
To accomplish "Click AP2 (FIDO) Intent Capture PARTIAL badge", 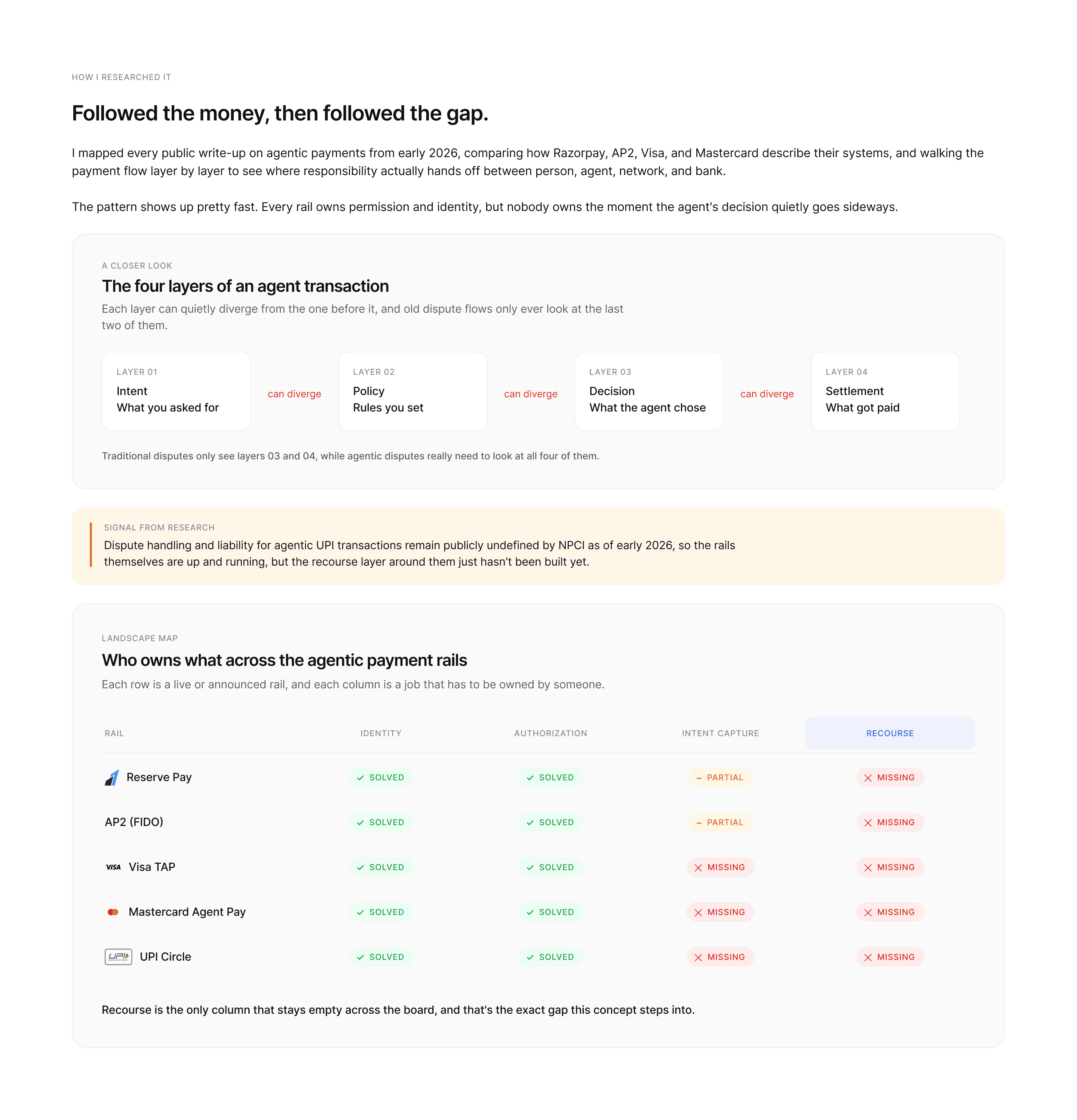I will pyautogui.click(x=720, y=822).
